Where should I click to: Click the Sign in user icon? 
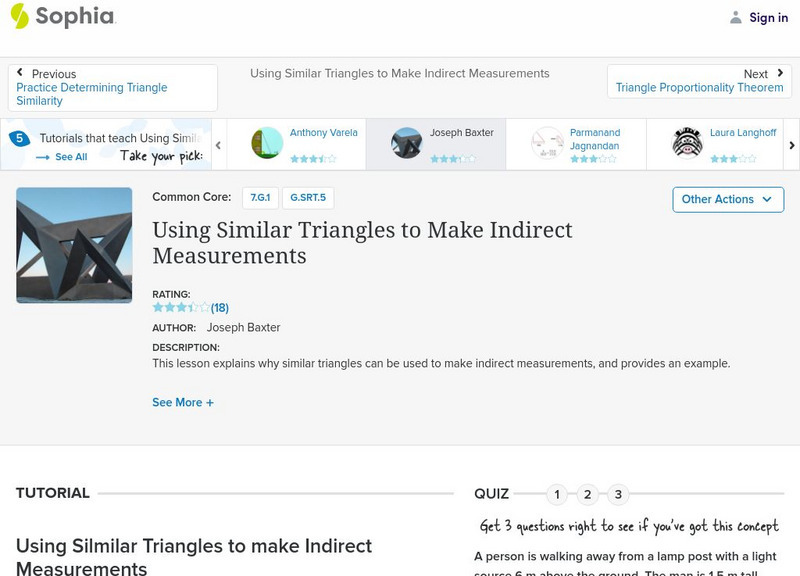[x=736, y=17]
